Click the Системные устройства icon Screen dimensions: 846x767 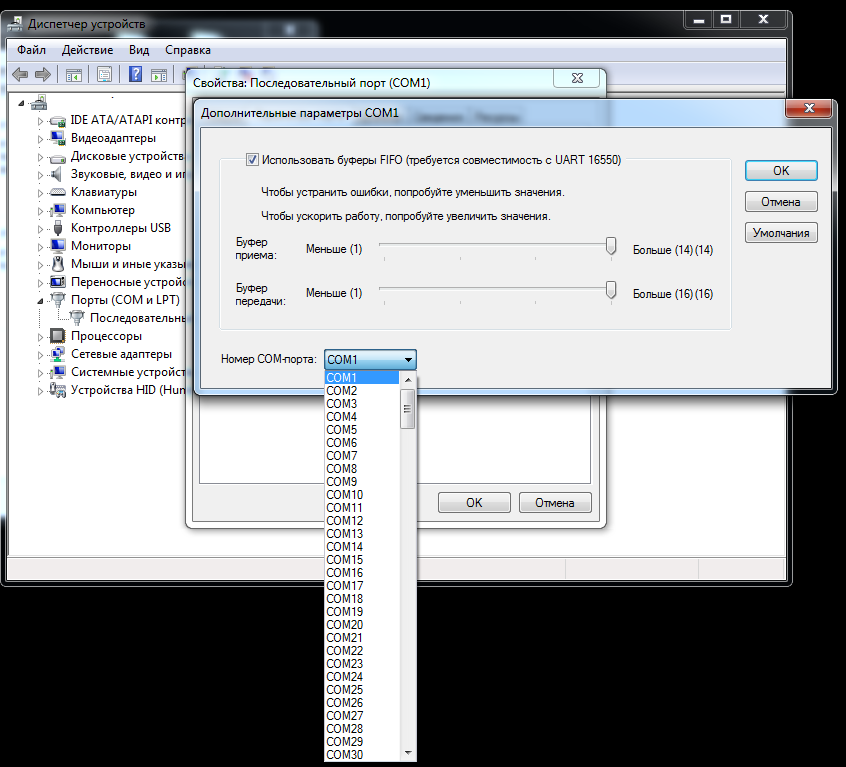point(57,372)
